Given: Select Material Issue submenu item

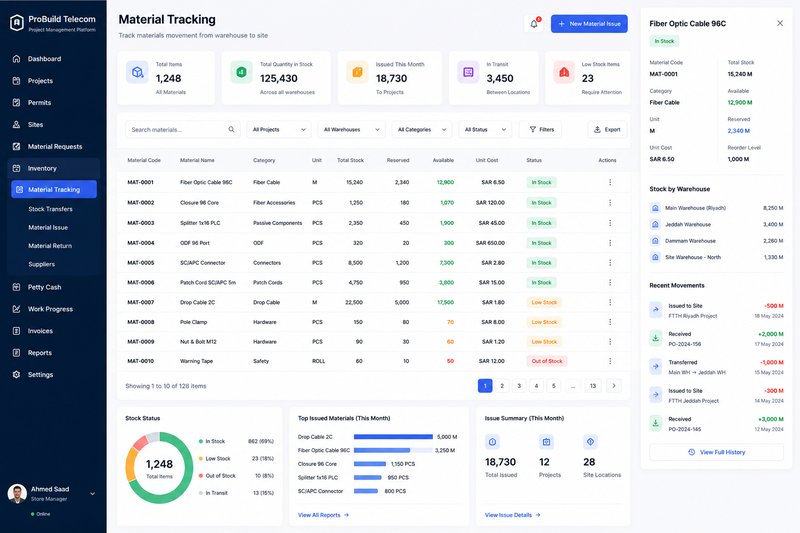Looking at the screenshot, I should click(48, 227).
